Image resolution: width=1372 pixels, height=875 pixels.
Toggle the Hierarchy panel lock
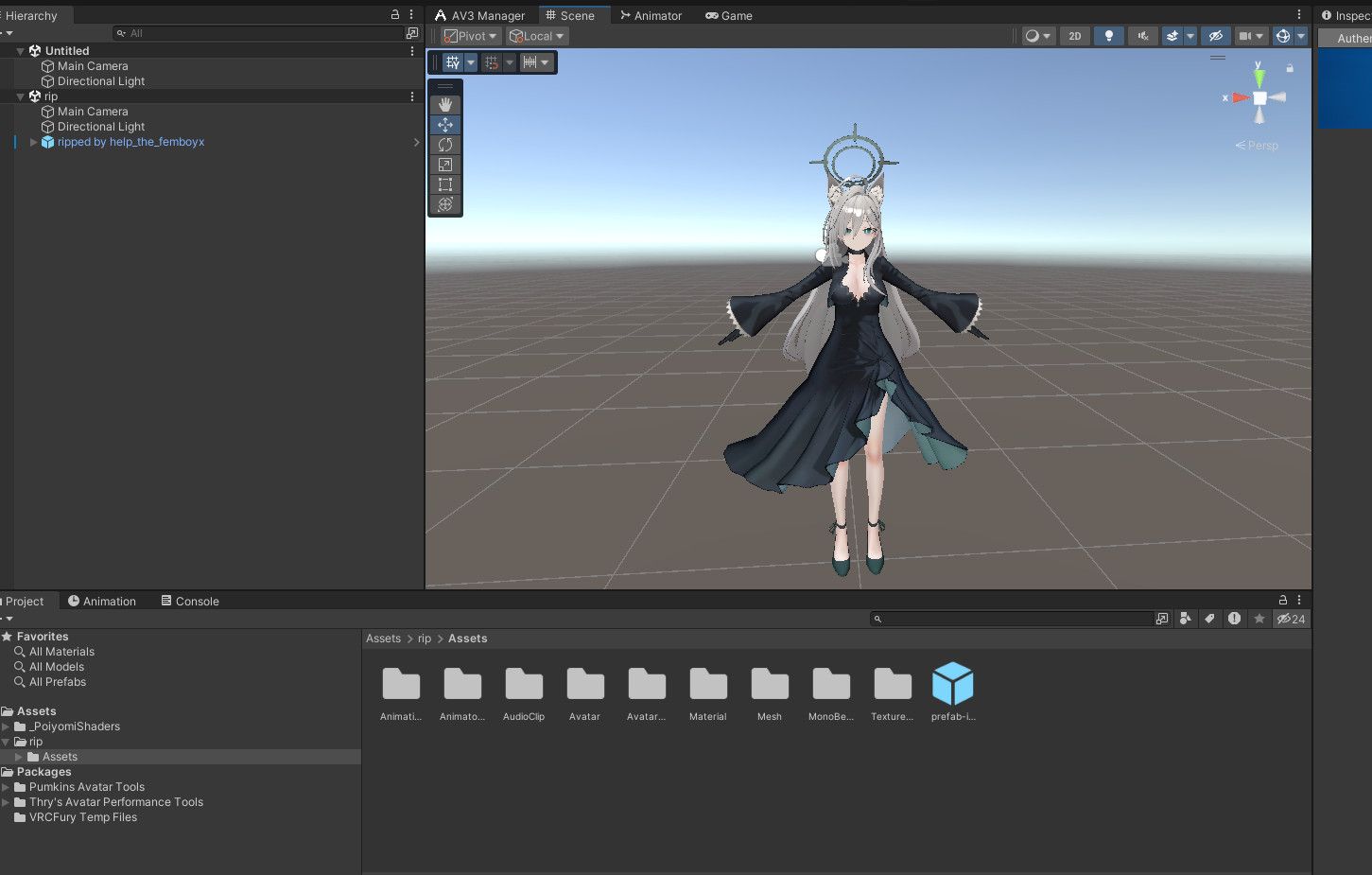click(395, 15)
